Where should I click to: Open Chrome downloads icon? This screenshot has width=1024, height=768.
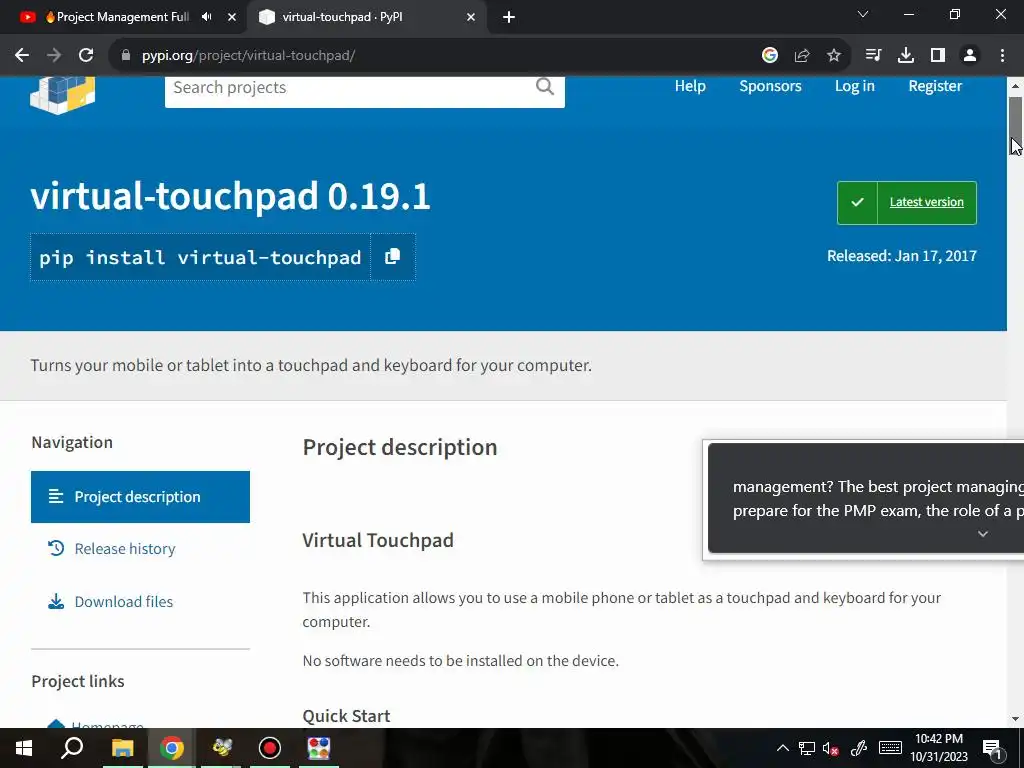pyautogui.click(x=906, y=56)
